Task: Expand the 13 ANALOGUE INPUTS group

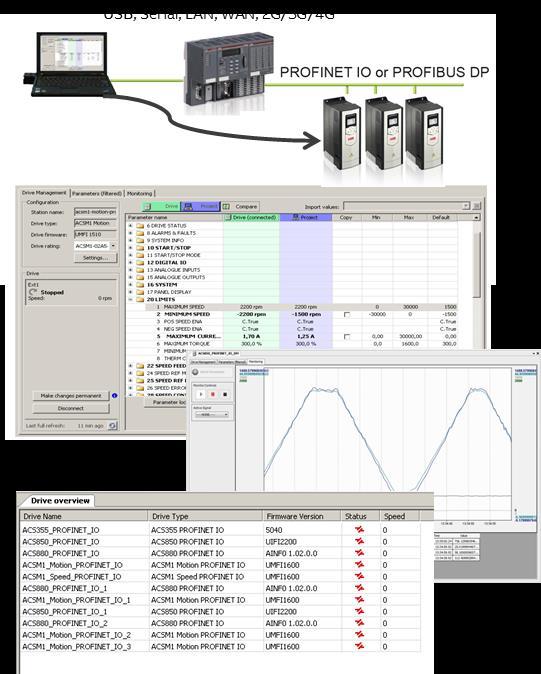Action: coord(130,270)
